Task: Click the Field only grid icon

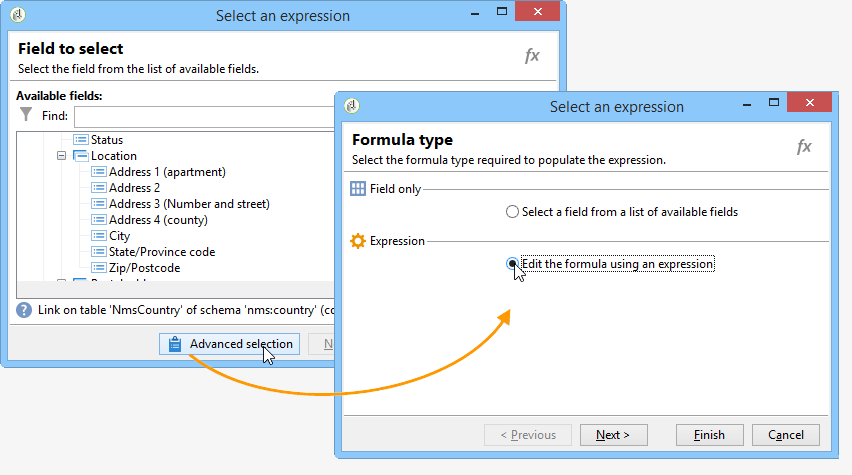Action: click(358, 189)
